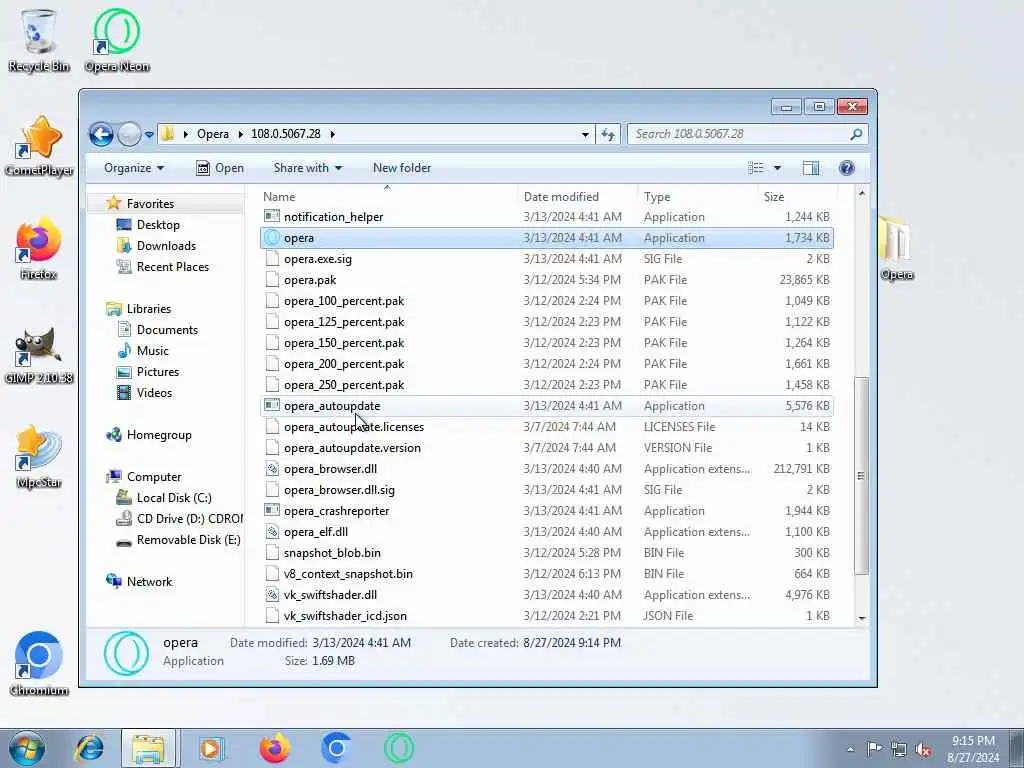Viewport: 1024px width, 768px height.
Task: Click the search magnifier icon
Action: (856, 135)
